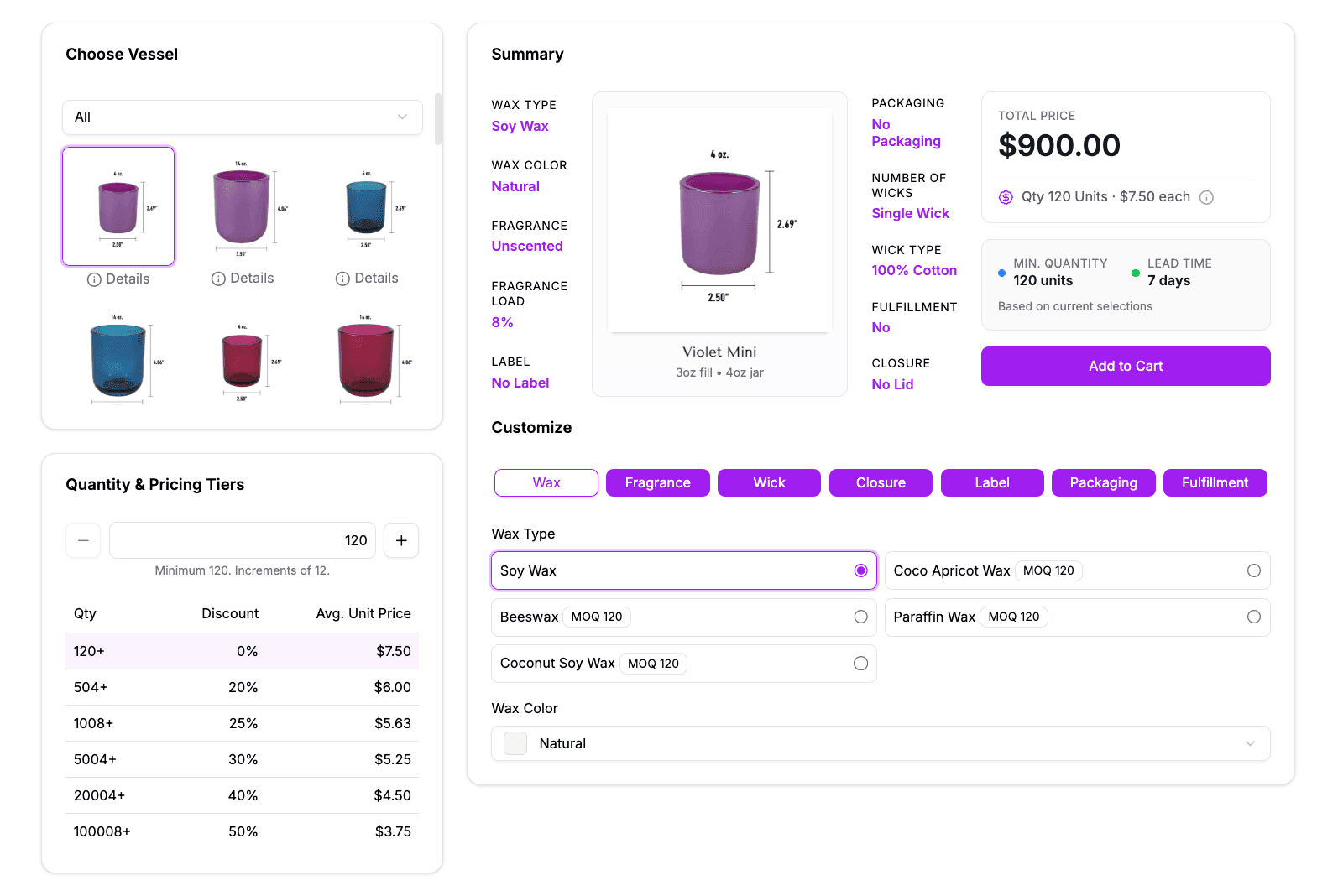Viewport: 1338px width, 896px height.
Task: Open the vessel filter dropdown showing All
Action: pos(242,117)
